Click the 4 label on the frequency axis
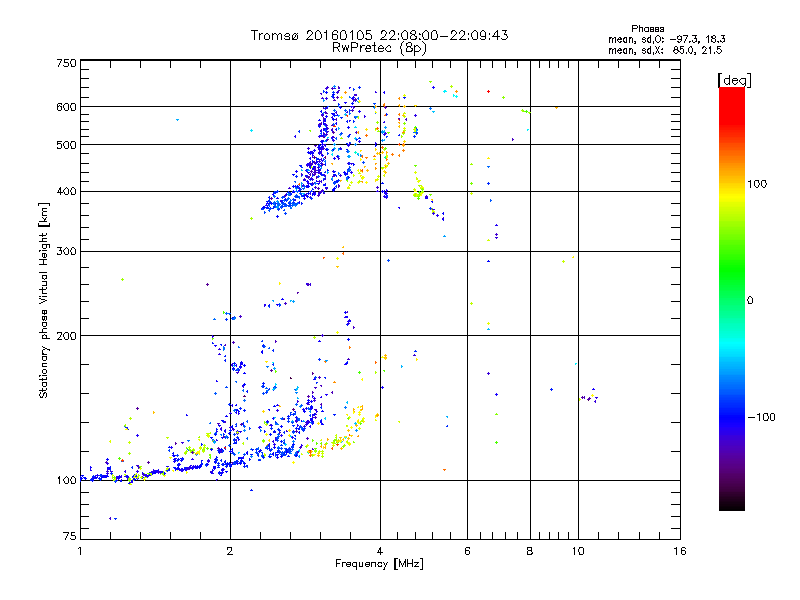800x600 pixels. tap(380, 551)
